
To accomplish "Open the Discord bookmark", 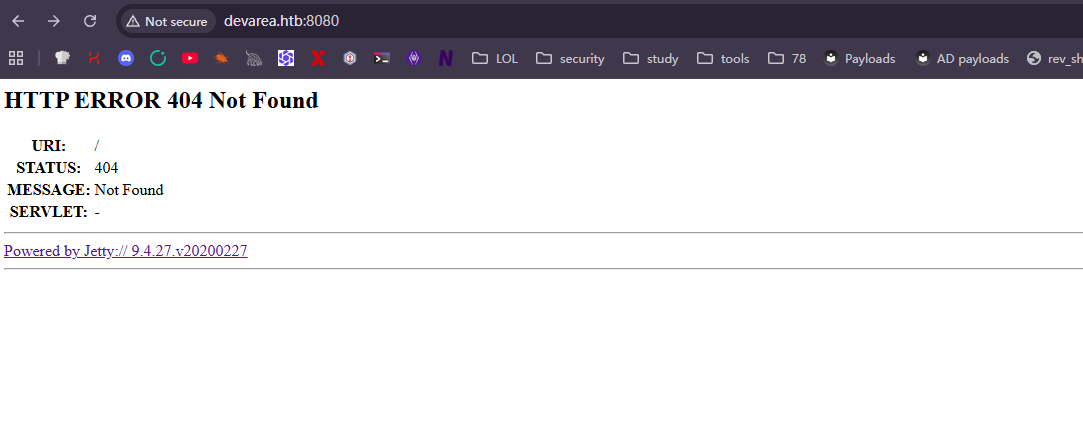I will point(126,59).
